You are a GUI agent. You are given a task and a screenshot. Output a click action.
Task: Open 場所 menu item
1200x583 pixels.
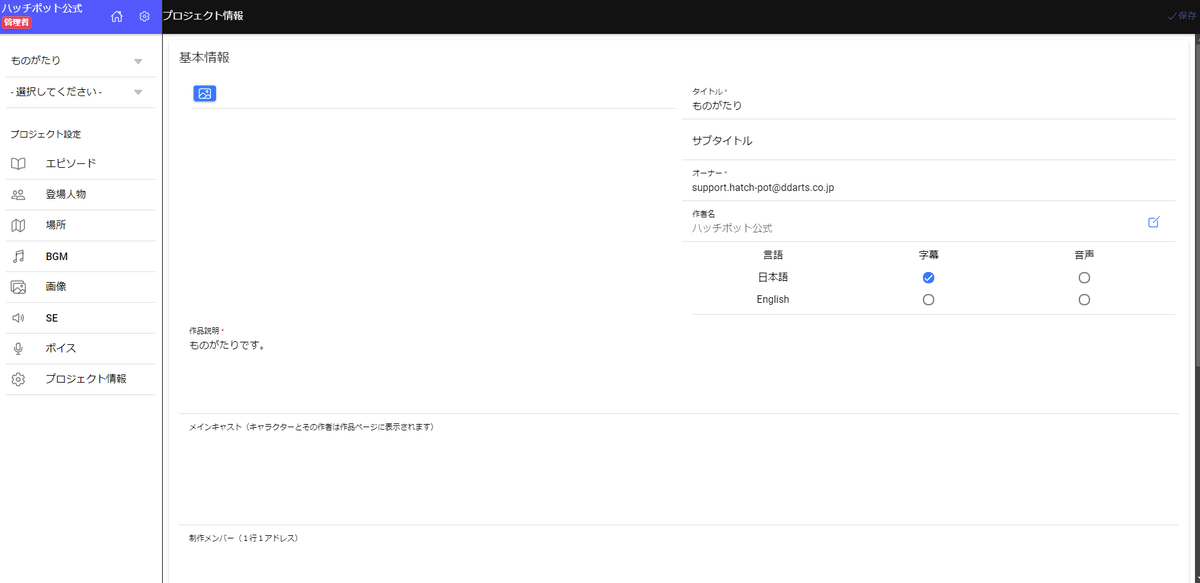click(x=81, y=225)
